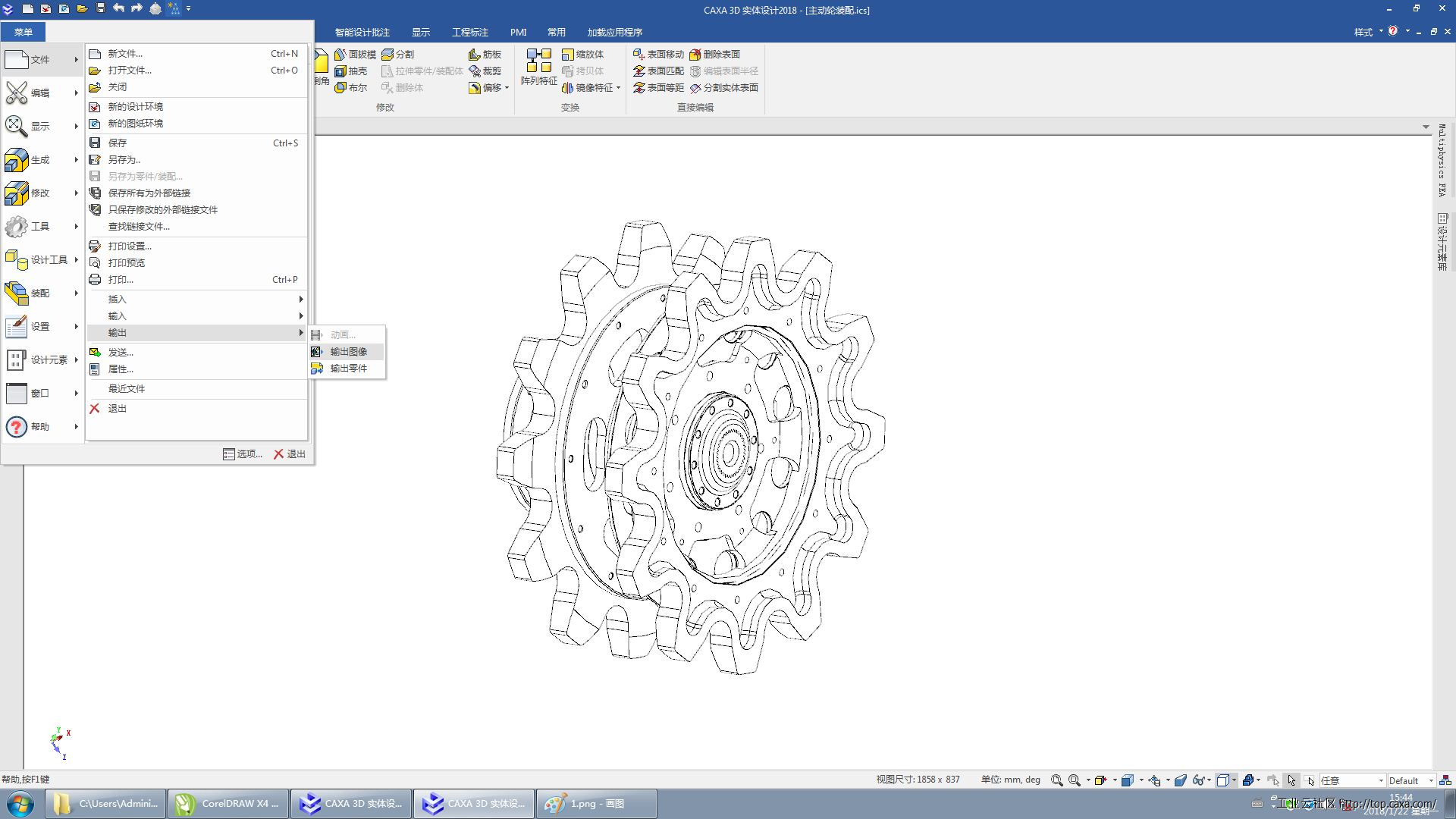Click the 退出 button in the menu footer
The width and height of the screenshot is (1456, 819).
(x=290, y=454)
